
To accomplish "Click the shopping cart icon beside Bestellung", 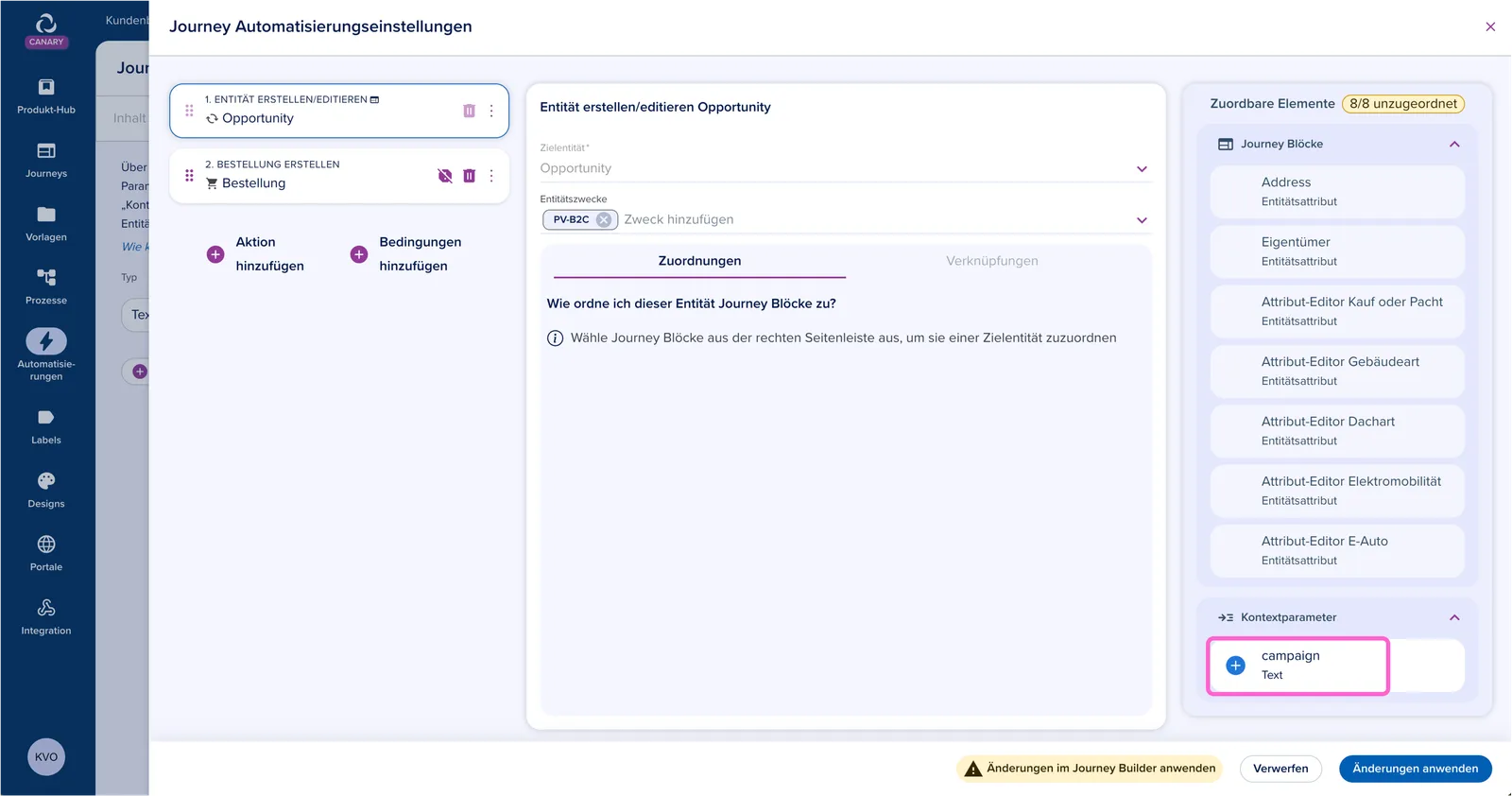I will pyautogui.click(x=212, y=183).
